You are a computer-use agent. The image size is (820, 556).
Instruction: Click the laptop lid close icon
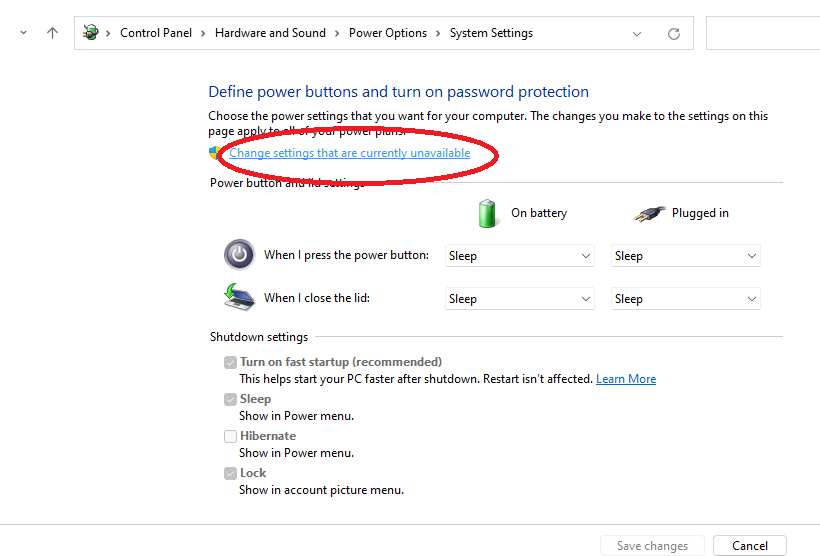click(x=239, y=297)
